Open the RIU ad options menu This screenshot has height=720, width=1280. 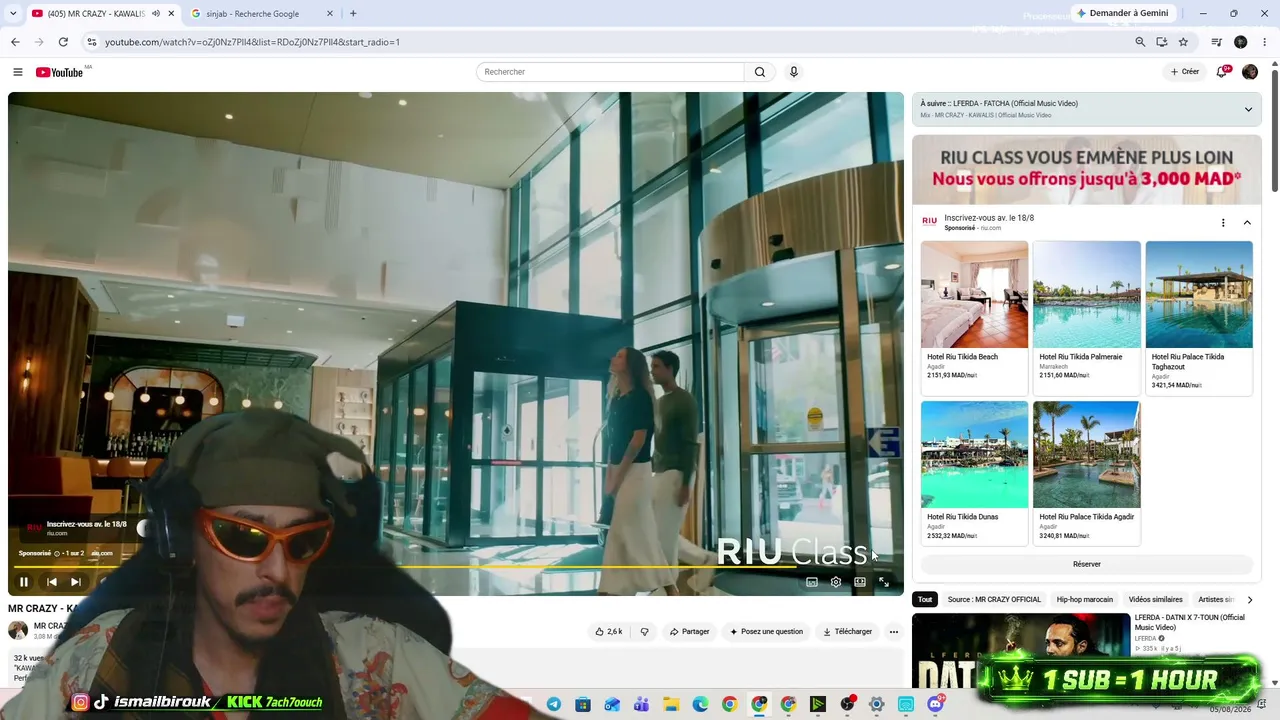click(x=1223, y=223)
